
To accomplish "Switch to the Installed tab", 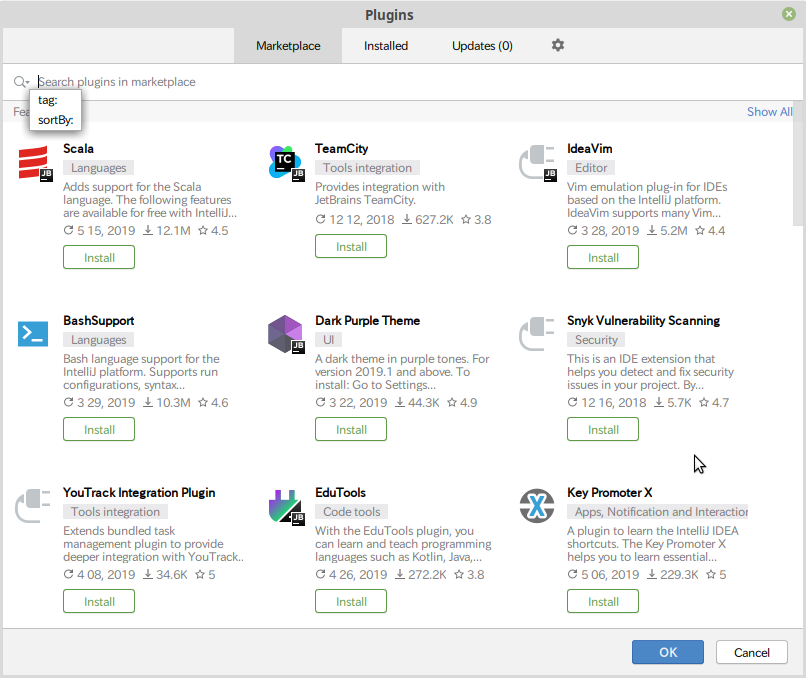I will pyautogui.click(x=386, y=45).
